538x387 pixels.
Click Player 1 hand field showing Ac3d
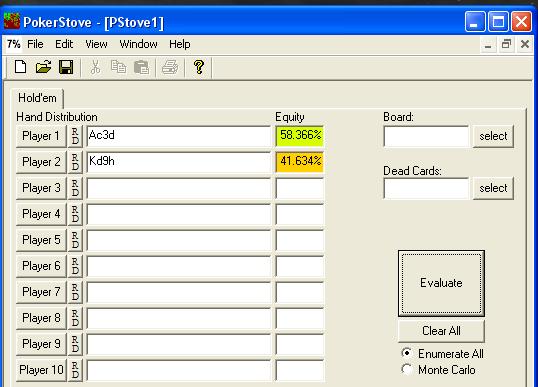pyautogui.click(x=178, y=136)
